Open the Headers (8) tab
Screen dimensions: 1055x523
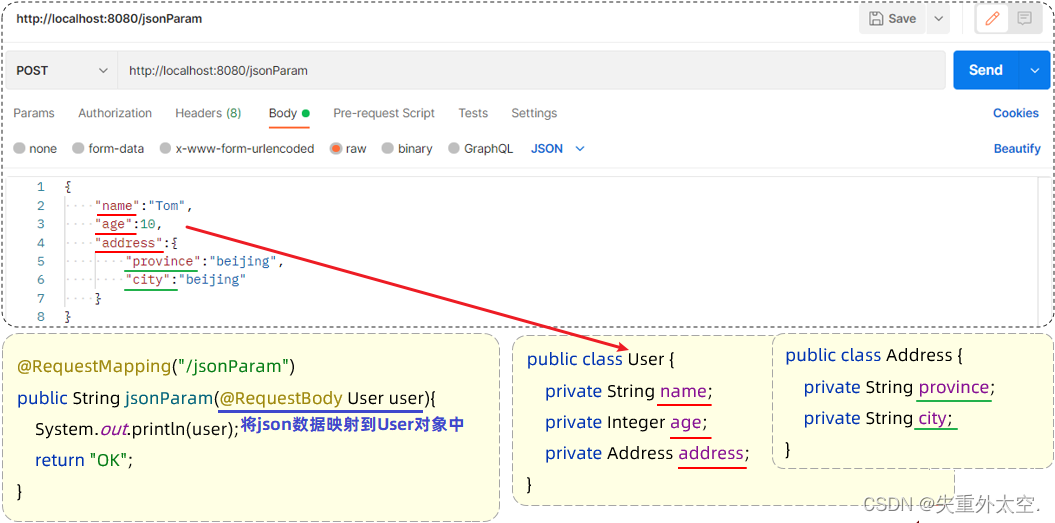point(208,113)
